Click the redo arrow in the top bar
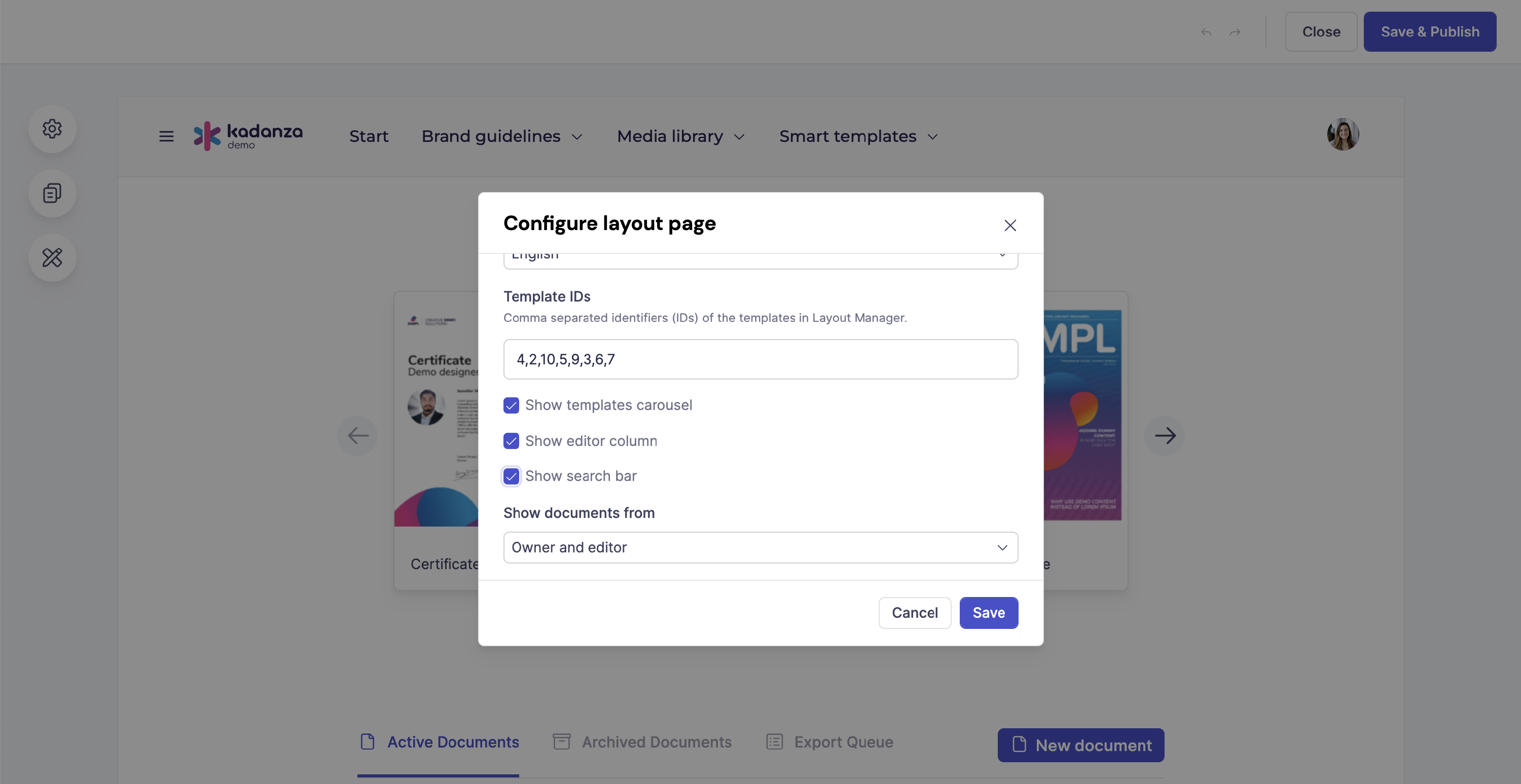This screenshot has width=1521, height=784. point(1235,32)
